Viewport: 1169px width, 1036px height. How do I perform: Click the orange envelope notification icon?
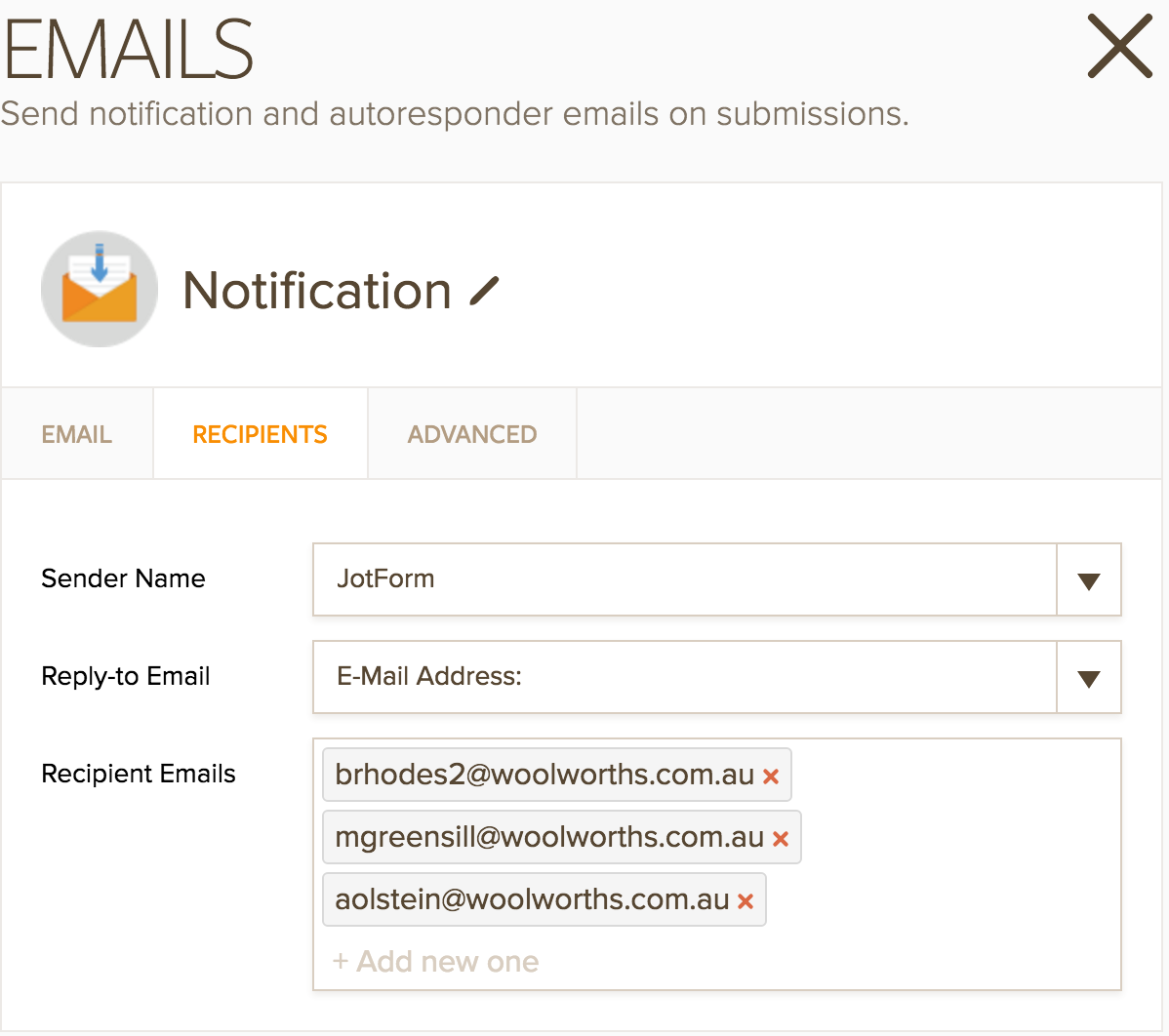tap(100, 290)
